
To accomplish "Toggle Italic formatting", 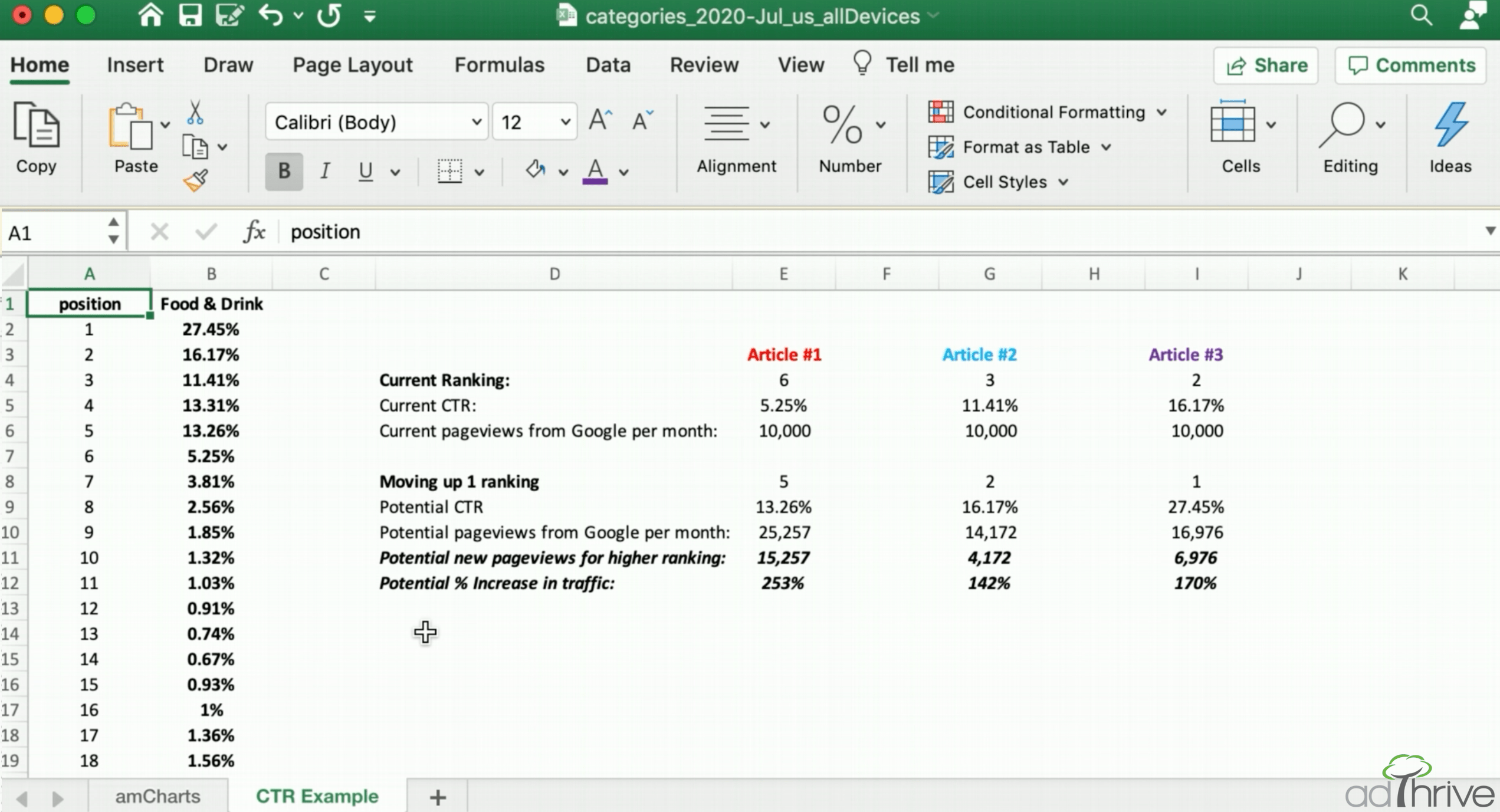I will (324, 171).
